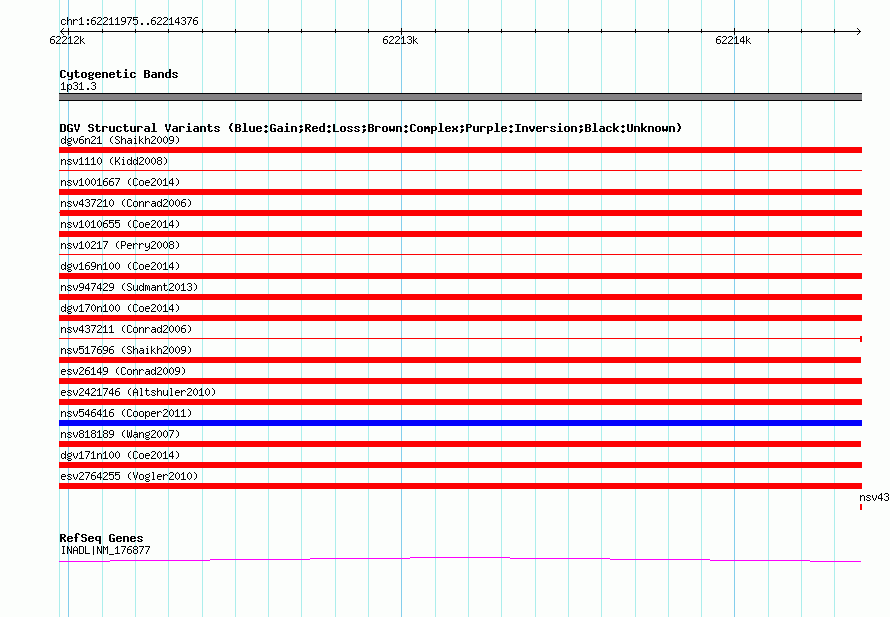Click the truncated nsv43 label at right edge

[x=874, y=498]
